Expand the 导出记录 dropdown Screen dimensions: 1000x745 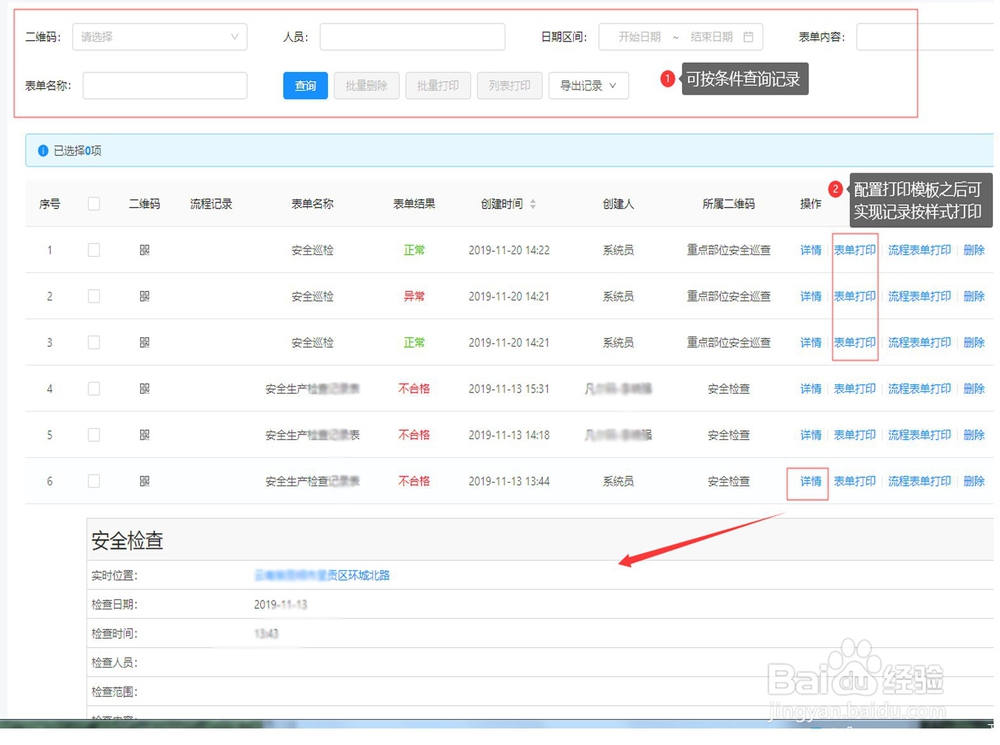[x=588, y=85]
